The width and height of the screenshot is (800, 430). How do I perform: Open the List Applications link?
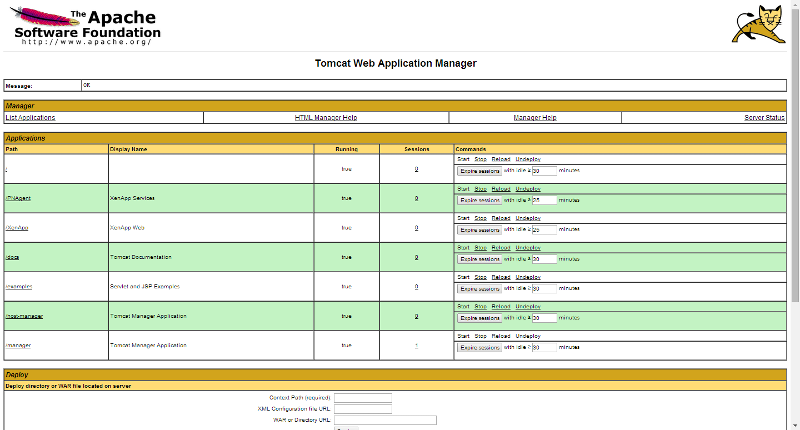click(x=30, y=117)
